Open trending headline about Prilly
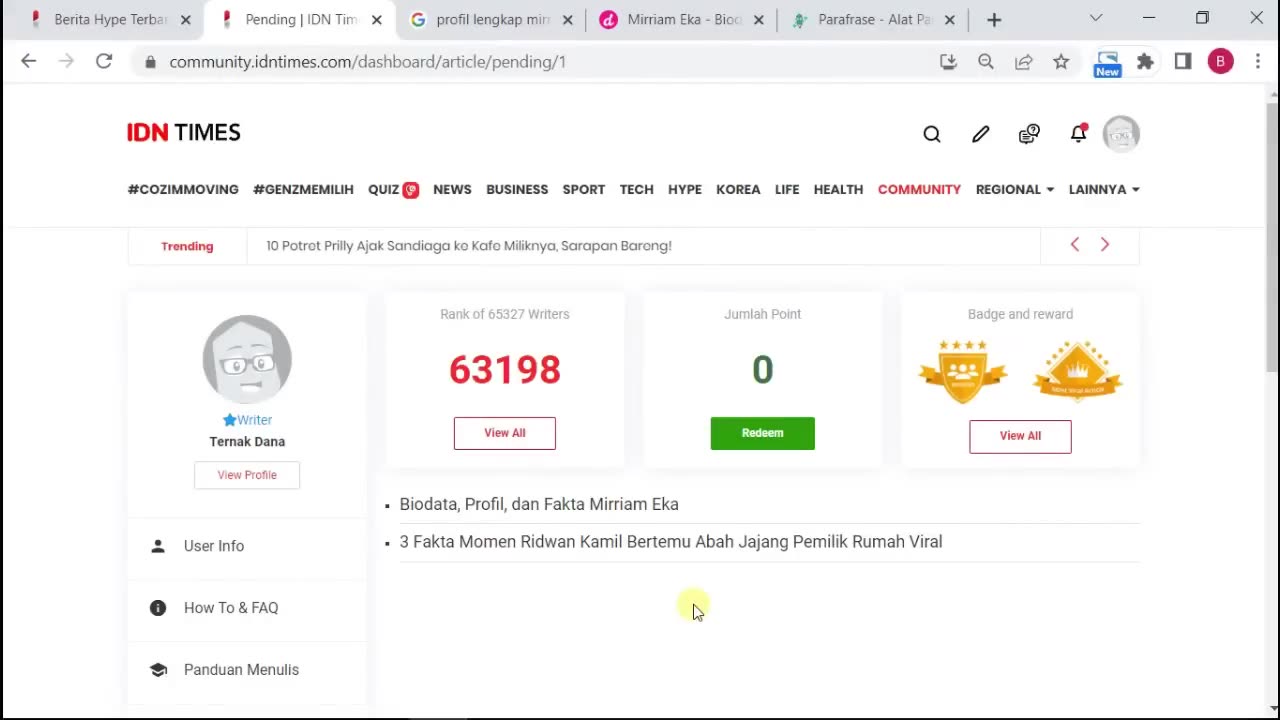Screen dimensions: 1280x720 (x=469, y=246)
